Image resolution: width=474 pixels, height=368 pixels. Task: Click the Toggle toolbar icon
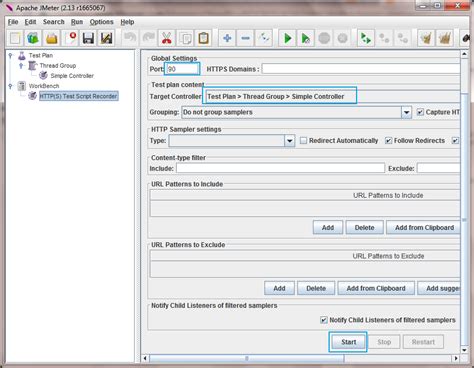coord(264,38)
